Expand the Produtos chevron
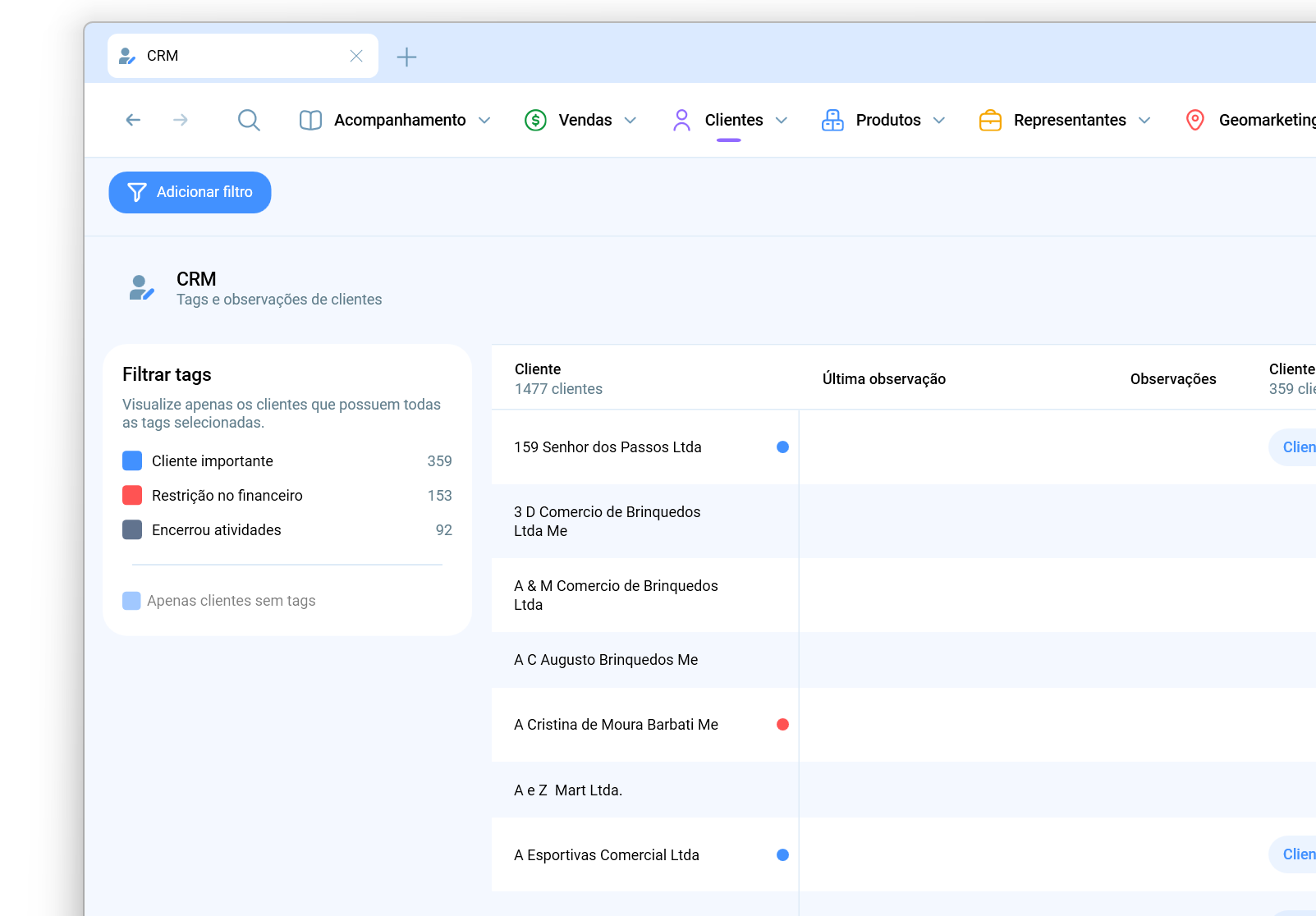Image resolution: width=1316 pixels, height=916 pixels. coord(939,121)
